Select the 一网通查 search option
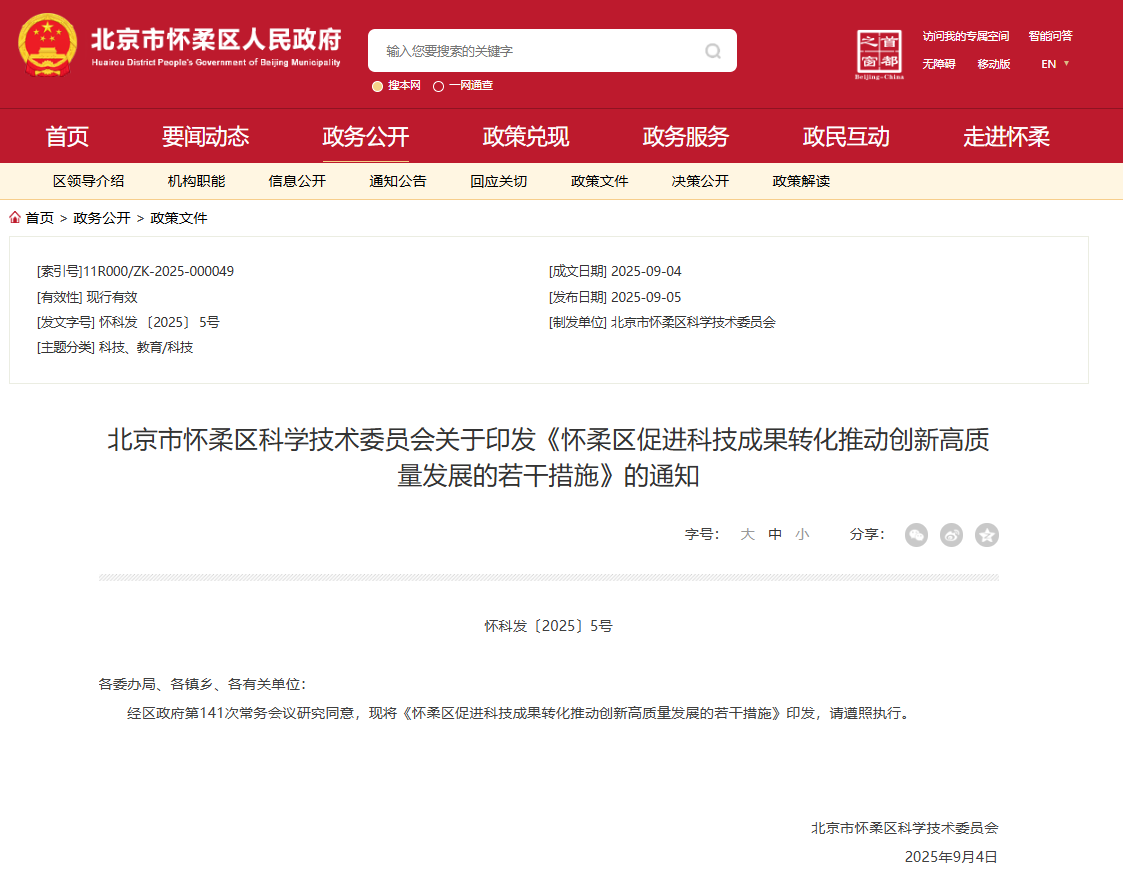Screen dimensions: 1123x876 coord(440,85)
